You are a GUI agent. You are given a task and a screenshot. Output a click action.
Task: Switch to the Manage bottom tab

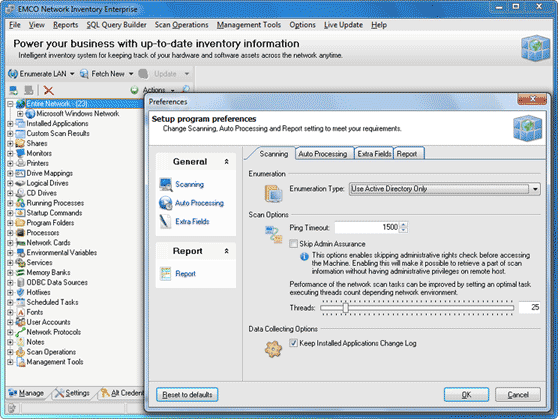26,393
